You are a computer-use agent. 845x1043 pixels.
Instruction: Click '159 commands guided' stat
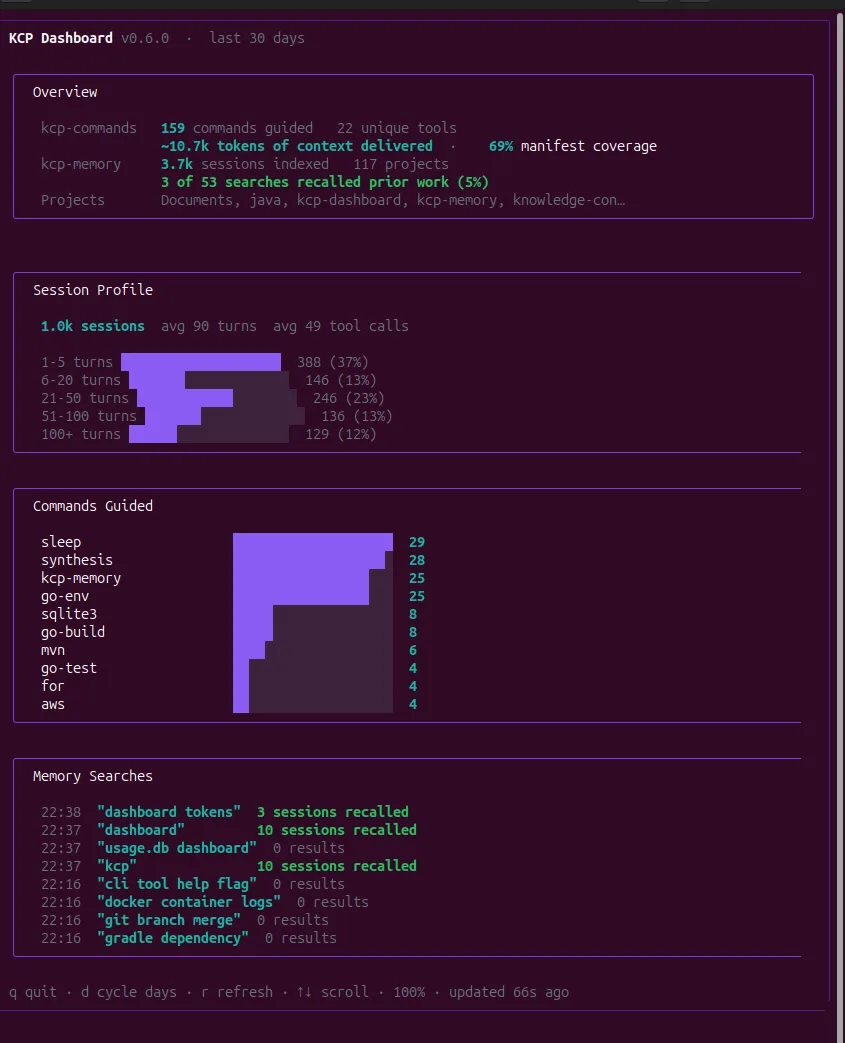[x=237, y=128]
